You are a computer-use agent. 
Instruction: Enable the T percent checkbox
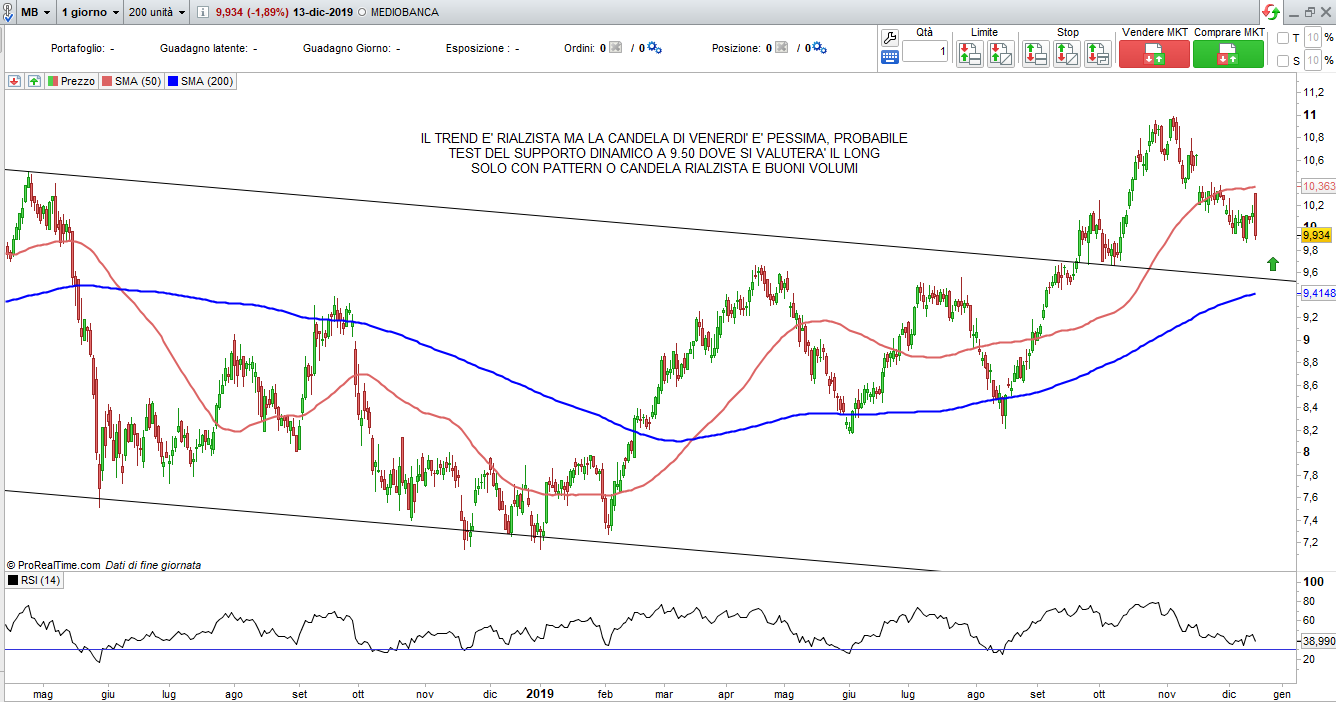[x=1283, y=38]
